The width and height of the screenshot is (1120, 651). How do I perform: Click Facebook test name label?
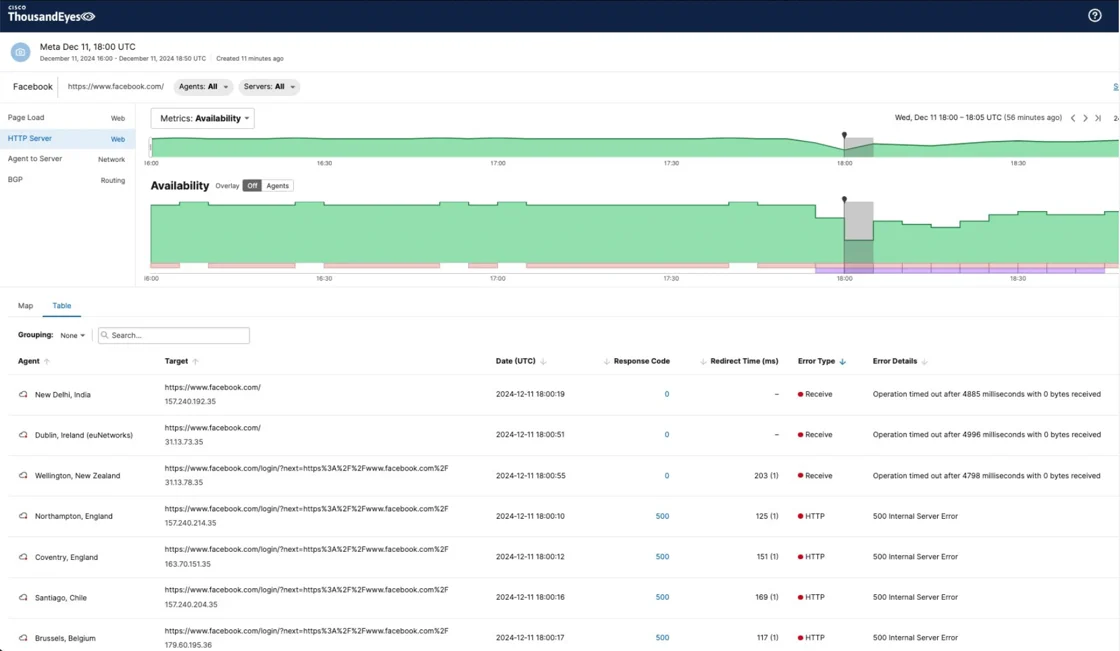(x=33, y=86)
